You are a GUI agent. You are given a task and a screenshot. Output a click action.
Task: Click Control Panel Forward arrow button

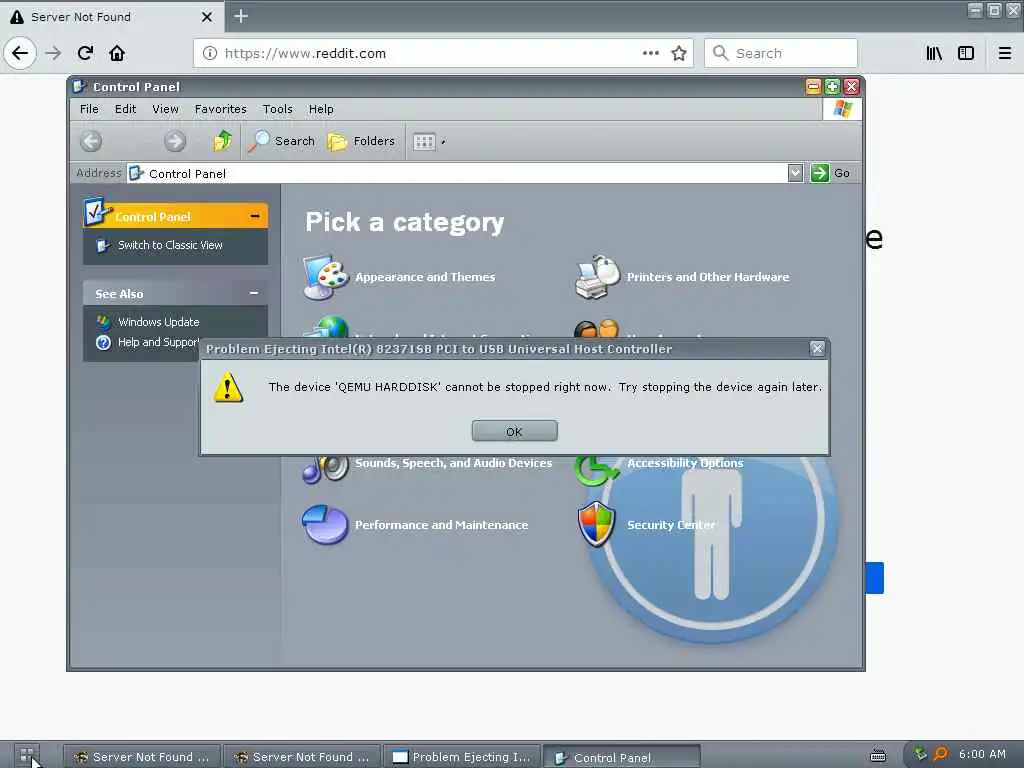point(174,141)
